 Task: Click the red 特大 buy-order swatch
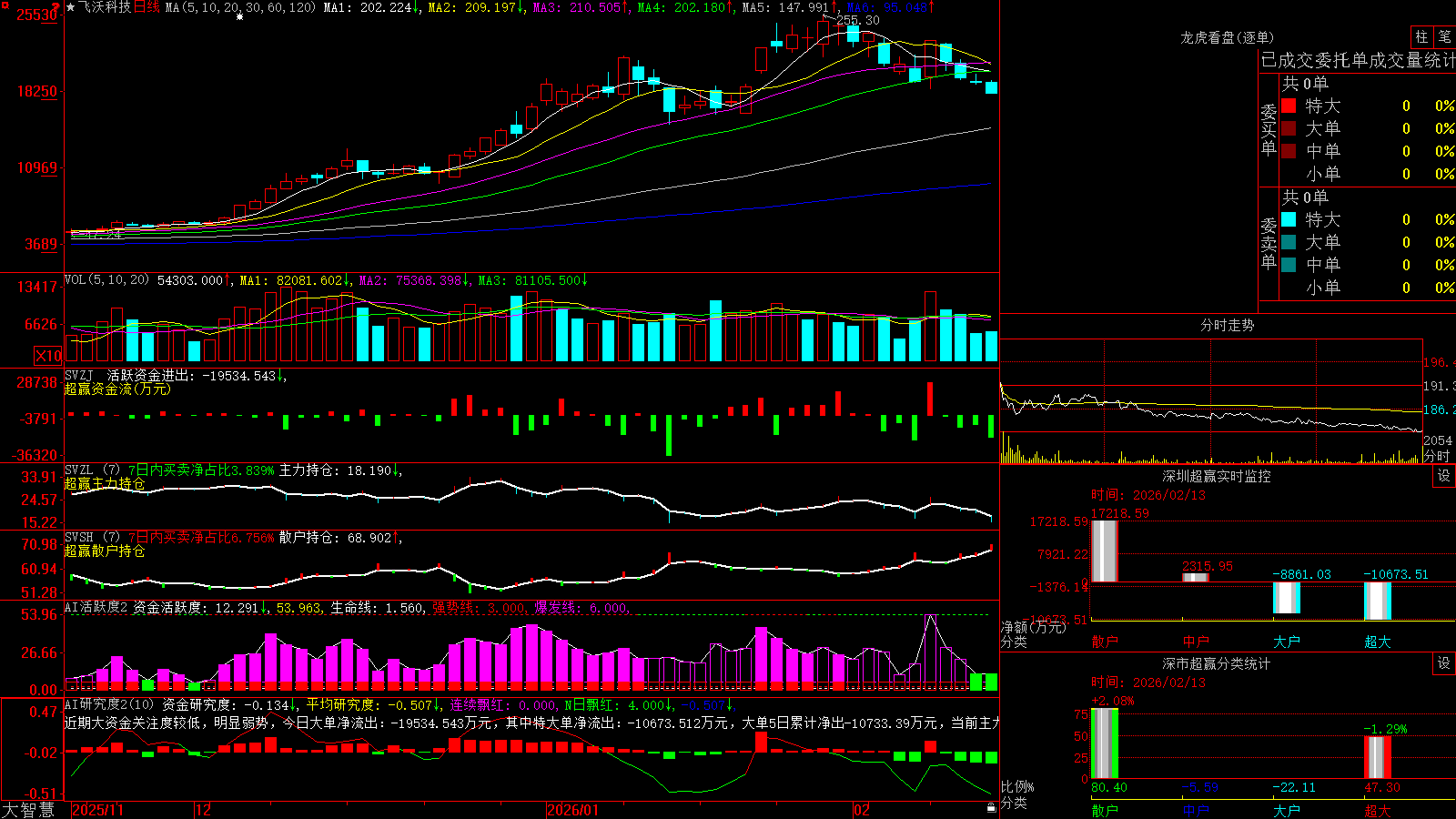(x=1289, y=106)
